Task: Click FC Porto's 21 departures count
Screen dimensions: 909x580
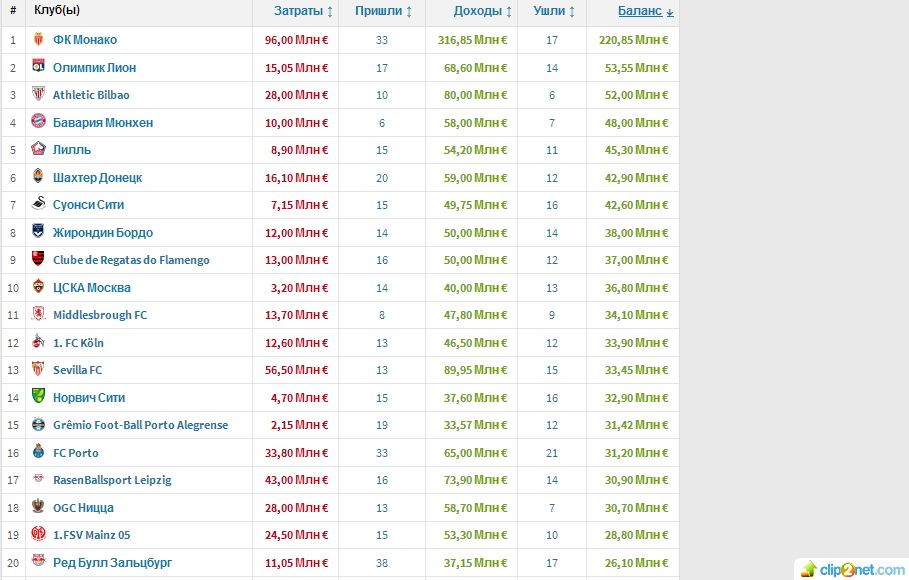Action: (552, 453)
